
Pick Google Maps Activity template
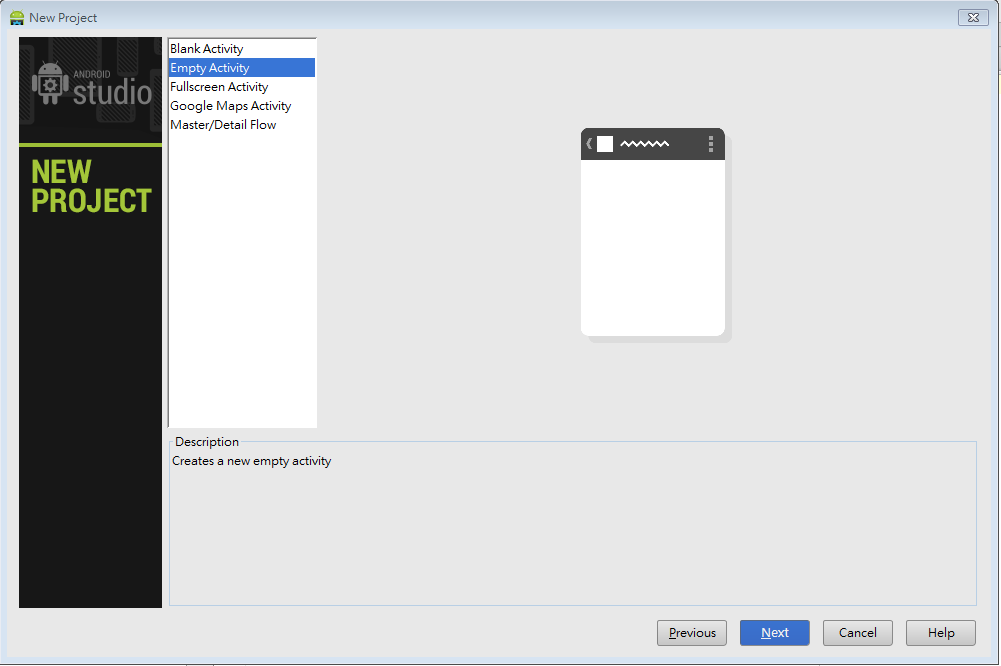coord(242,106)
